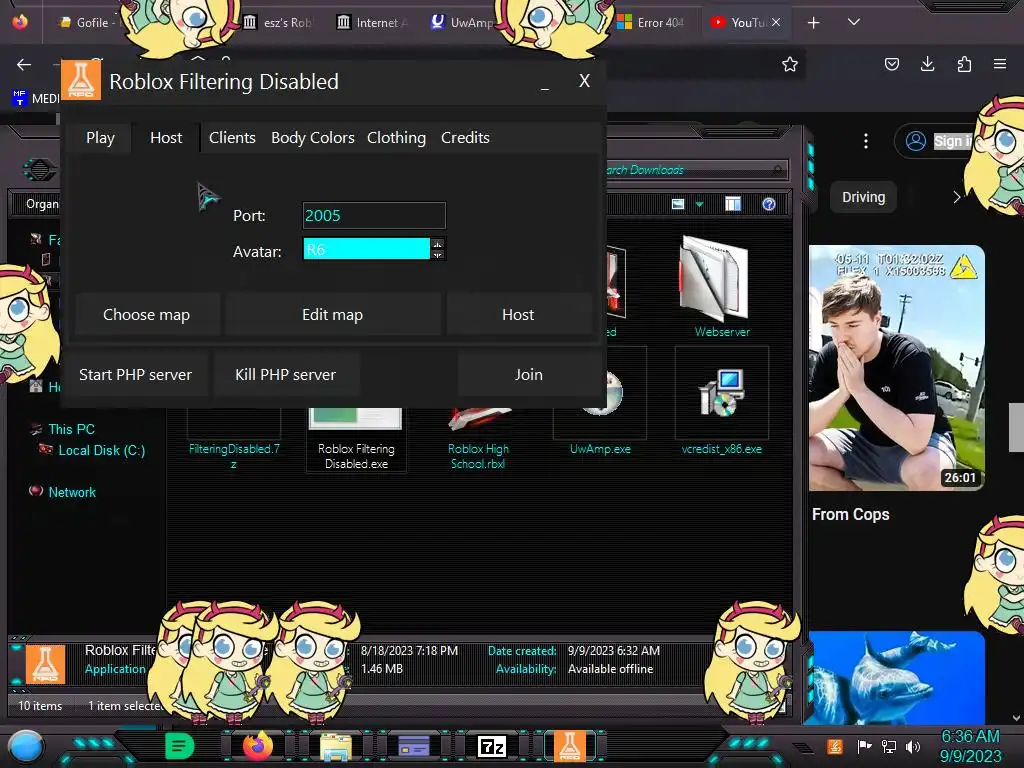Click Kill PHP server
This screenshot has height=768, width=1024.
pyautogui.click(x=285, y=375)
